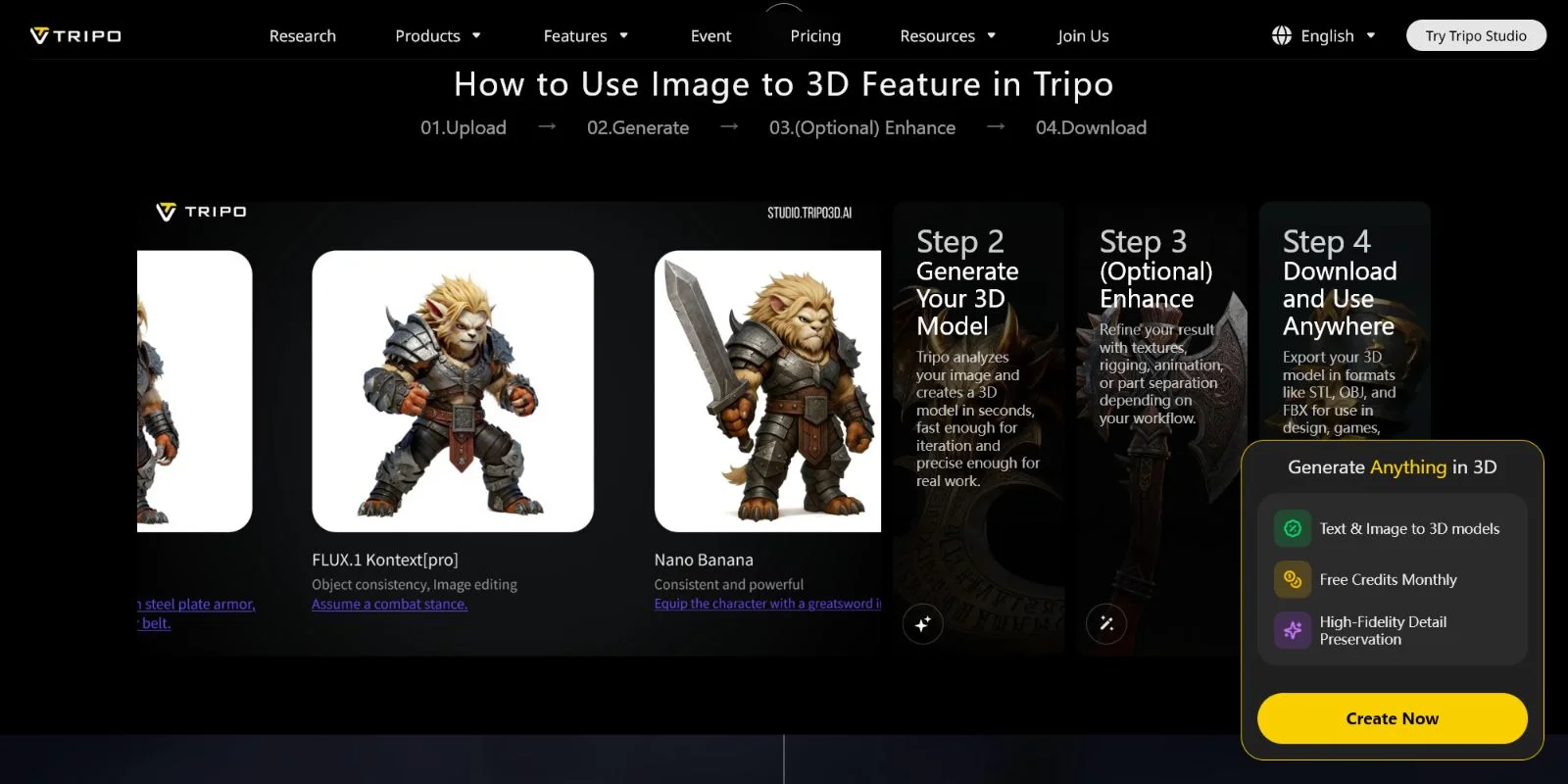Select the 02.Generate step

(x=638, y=127)
